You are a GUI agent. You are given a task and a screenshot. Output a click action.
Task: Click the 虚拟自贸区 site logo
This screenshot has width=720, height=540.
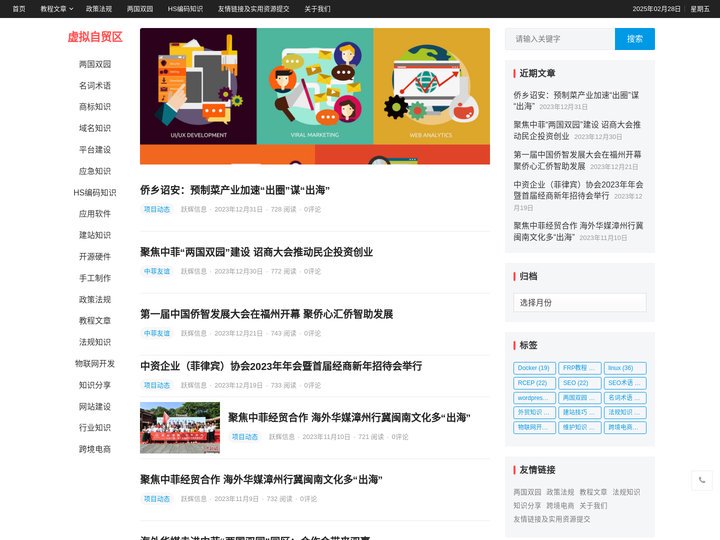95,37
